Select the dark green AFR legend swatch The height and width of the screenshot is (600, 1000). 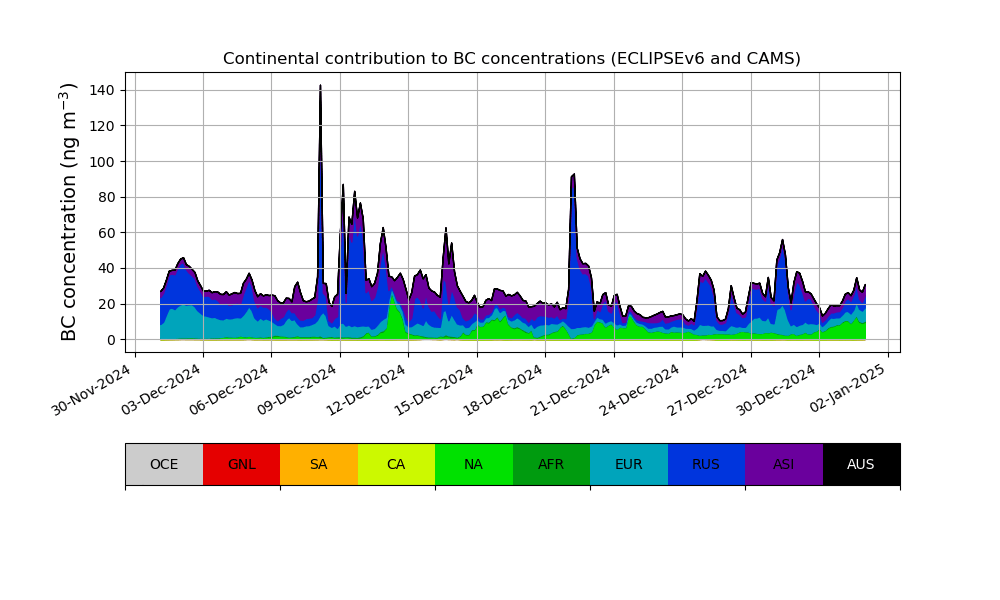tap(551, 464)
